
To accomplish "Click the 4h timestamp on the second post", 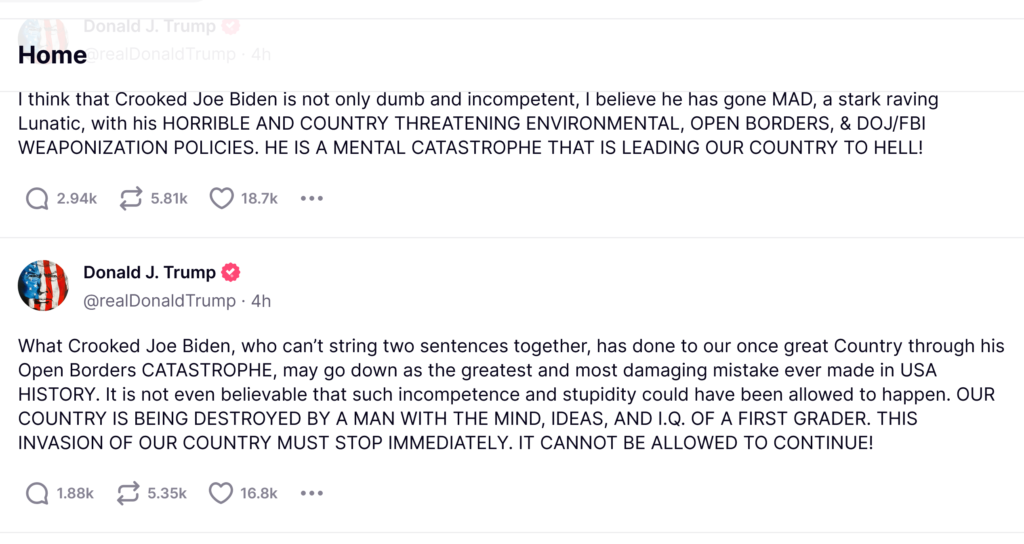I will [x=261, y=300].
